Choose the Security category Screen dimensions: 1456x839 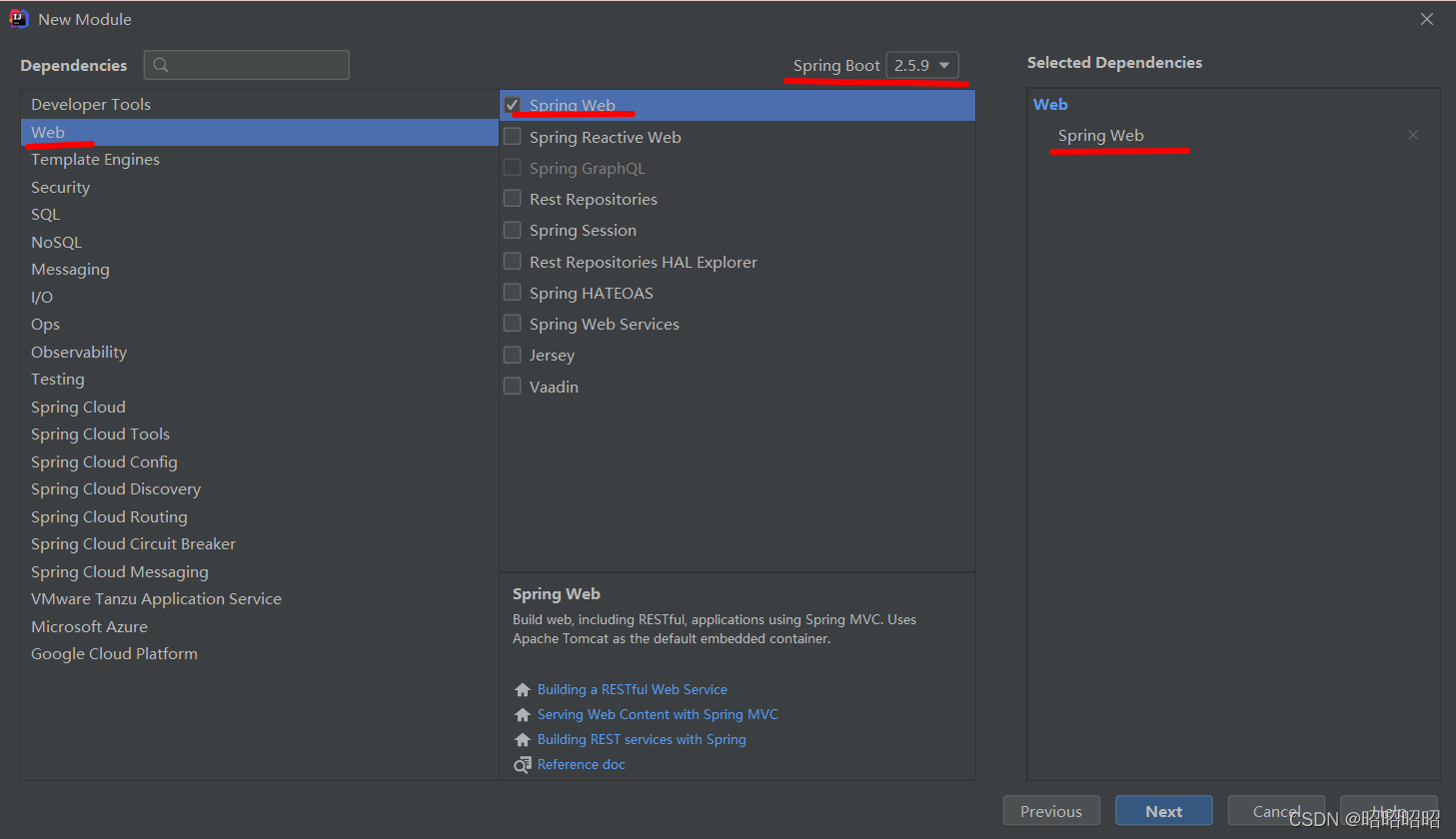(x=259, y=187)
